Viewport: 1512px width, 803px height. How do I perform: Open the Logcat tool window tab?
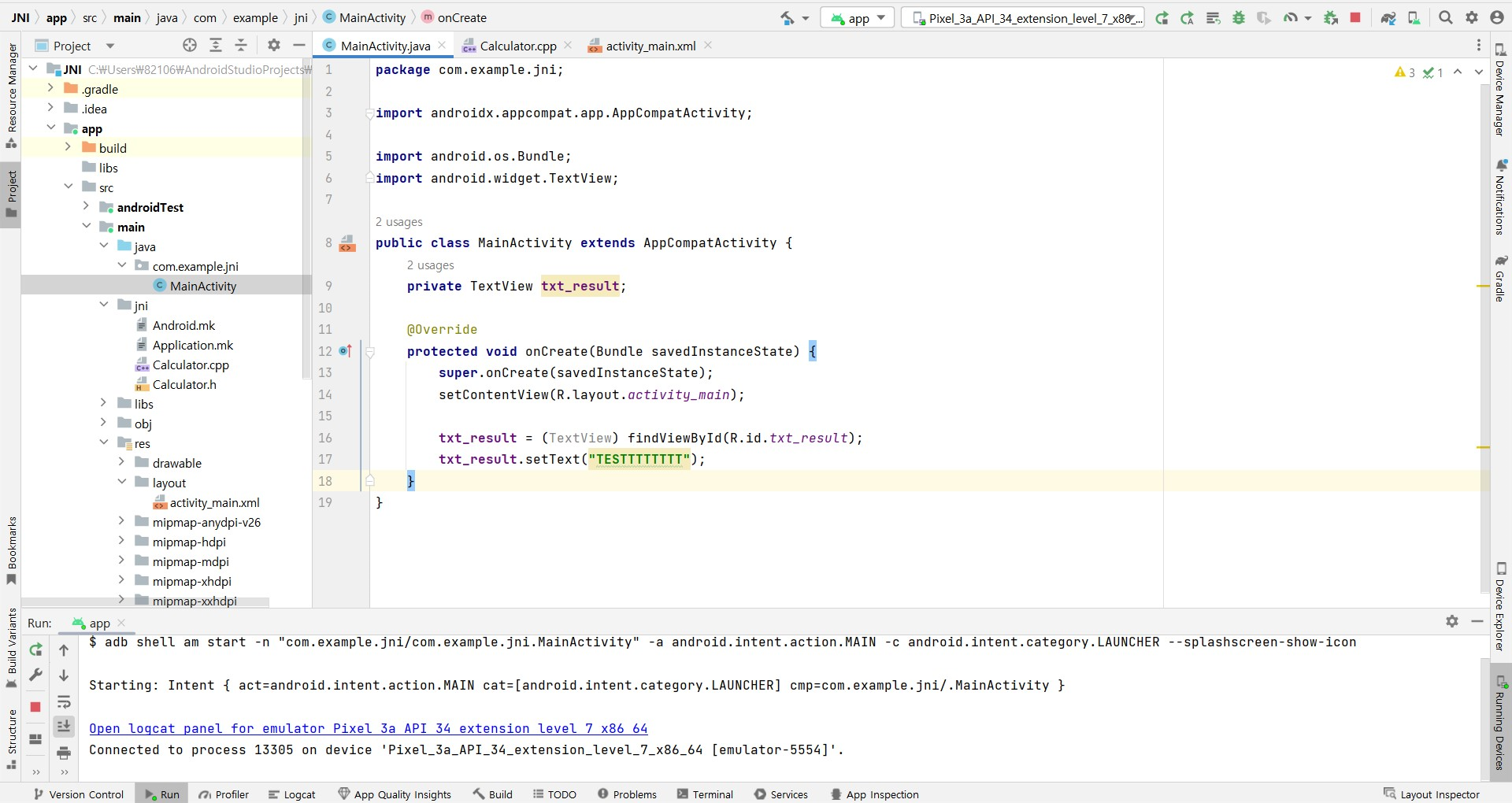click(x=291, y=794)
